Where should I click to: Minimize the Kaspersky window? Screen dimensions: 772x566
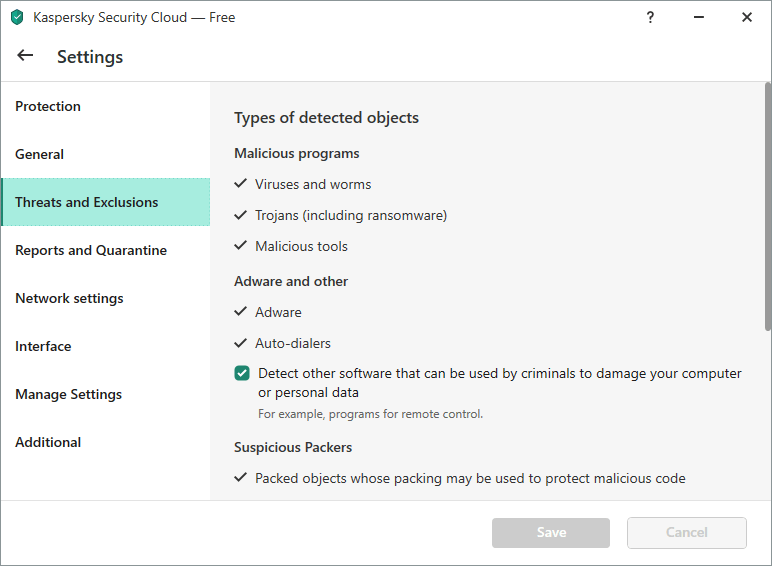[699, 17]
